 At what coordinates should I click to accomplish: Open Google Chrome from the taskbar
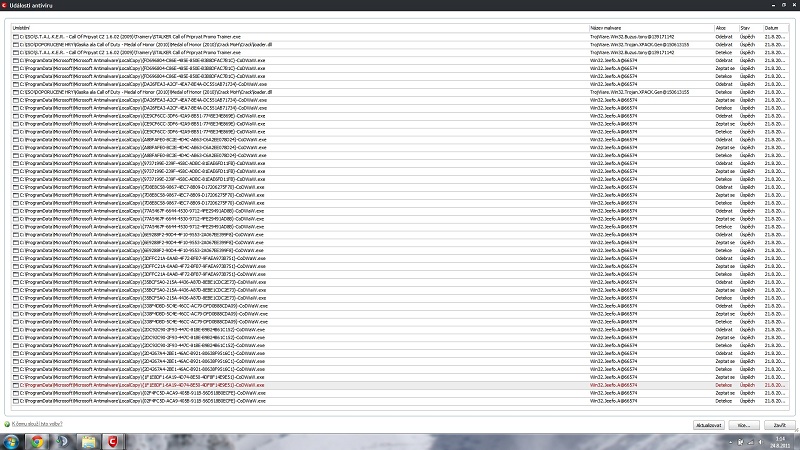pos(37,441)
